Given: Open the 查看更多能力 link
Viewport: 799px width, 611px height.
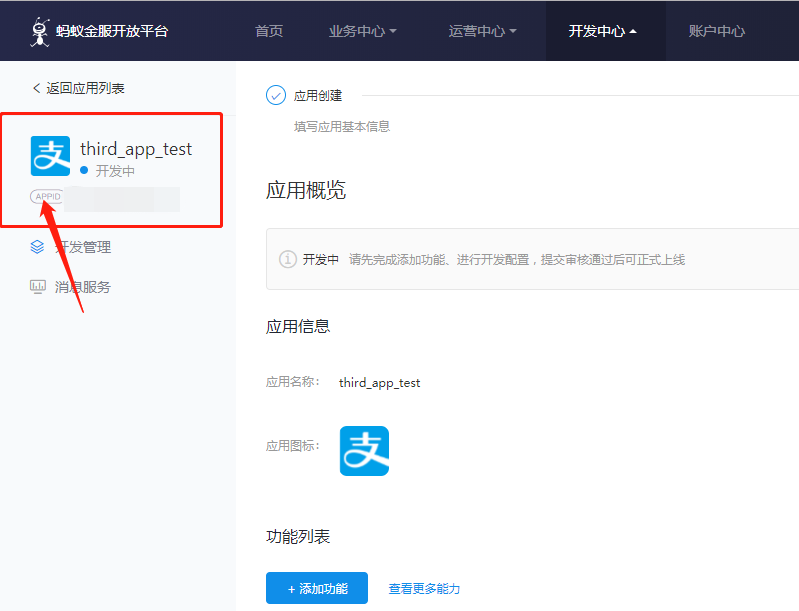Looking at the screenshot, I should 424,589.
